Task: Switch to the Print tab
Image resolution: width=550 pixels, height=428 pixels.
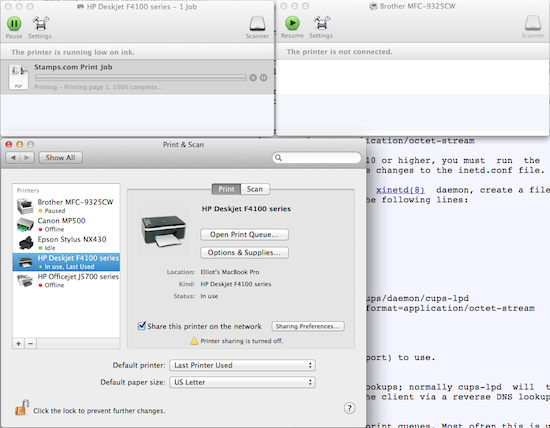Action: tap(226, 189)
